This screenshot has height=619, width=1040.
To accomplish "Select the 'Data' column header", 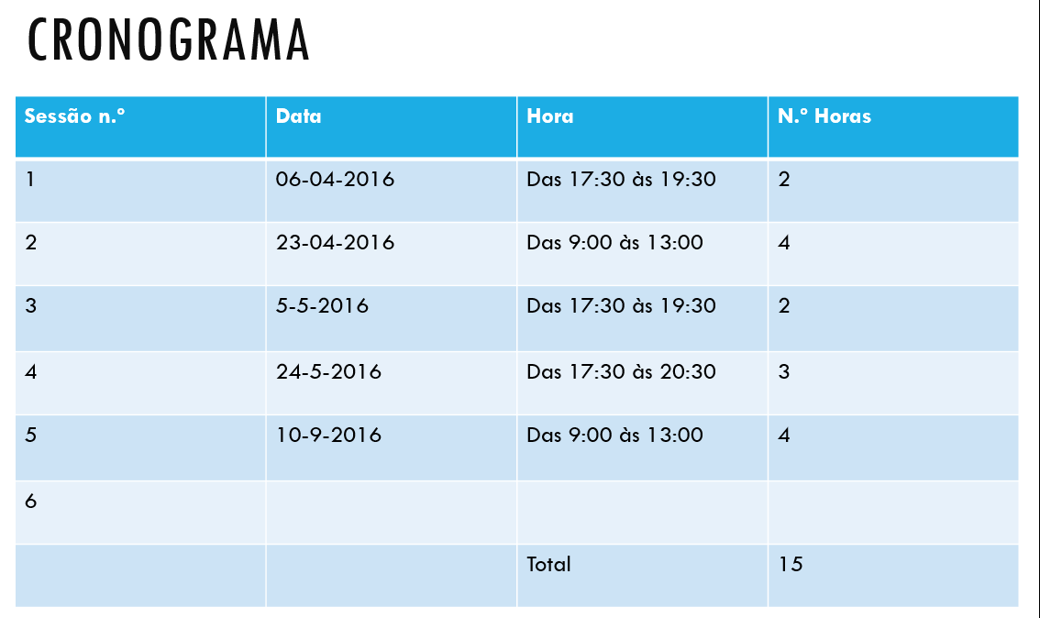I will 391,127.
